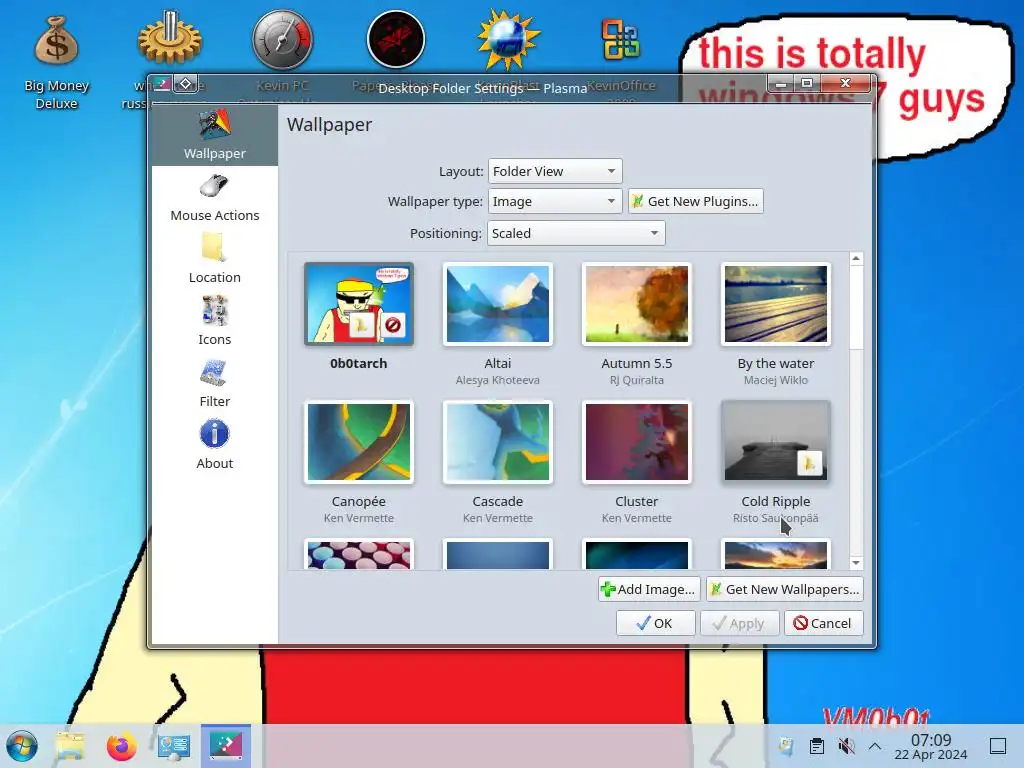
Task: Open the leftmost system tray notes icon
Action: pyautogui.click(x=786, y=746)
